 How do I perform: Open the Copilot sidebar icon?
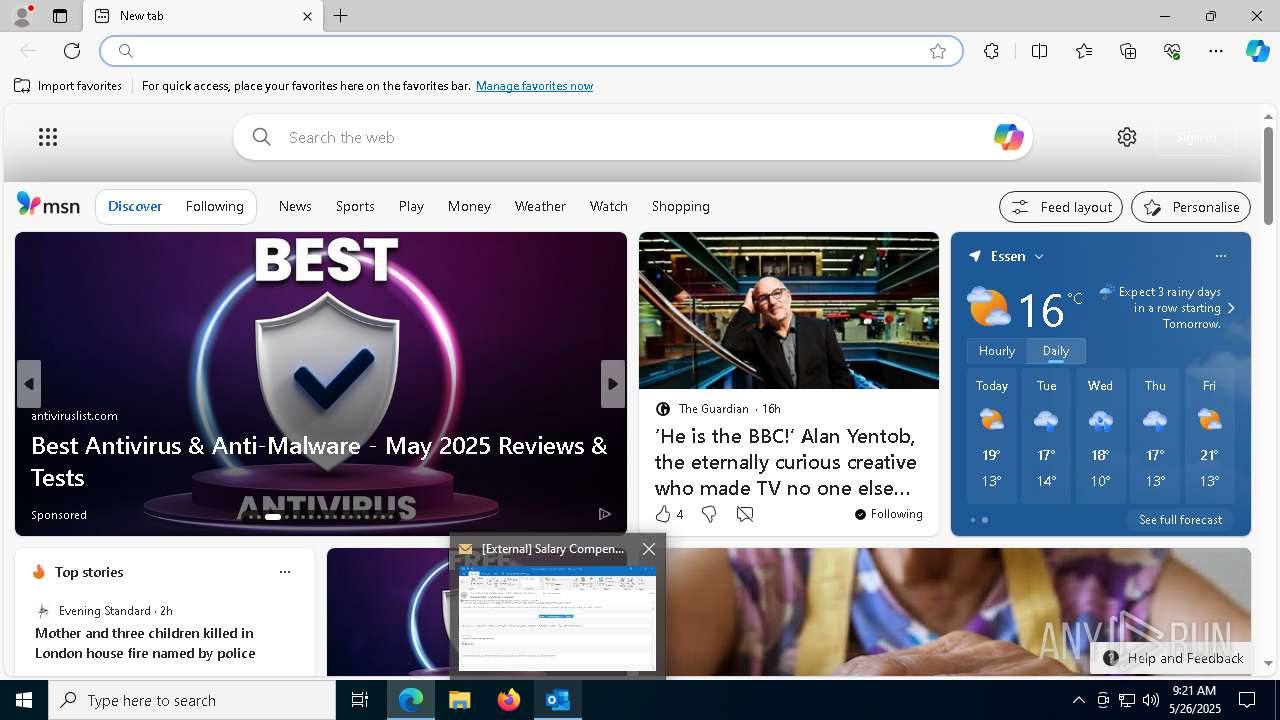tap(1257, 51)
